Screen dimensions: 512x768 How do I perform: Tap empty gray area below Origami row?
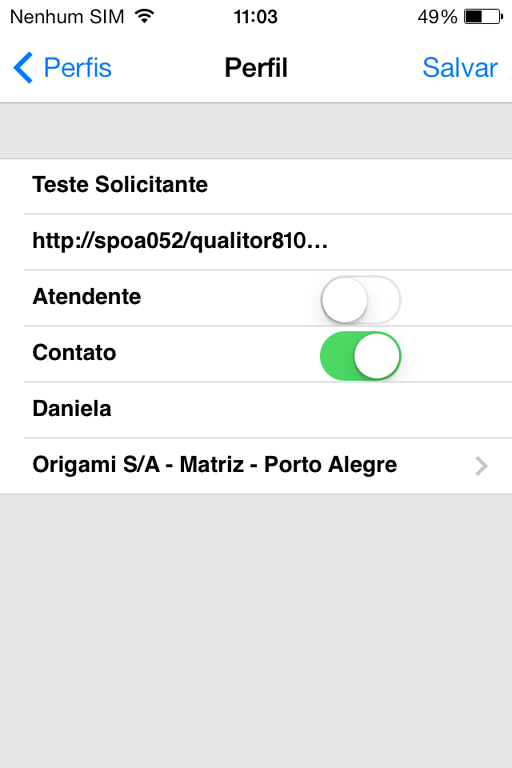tap(256, 631)
